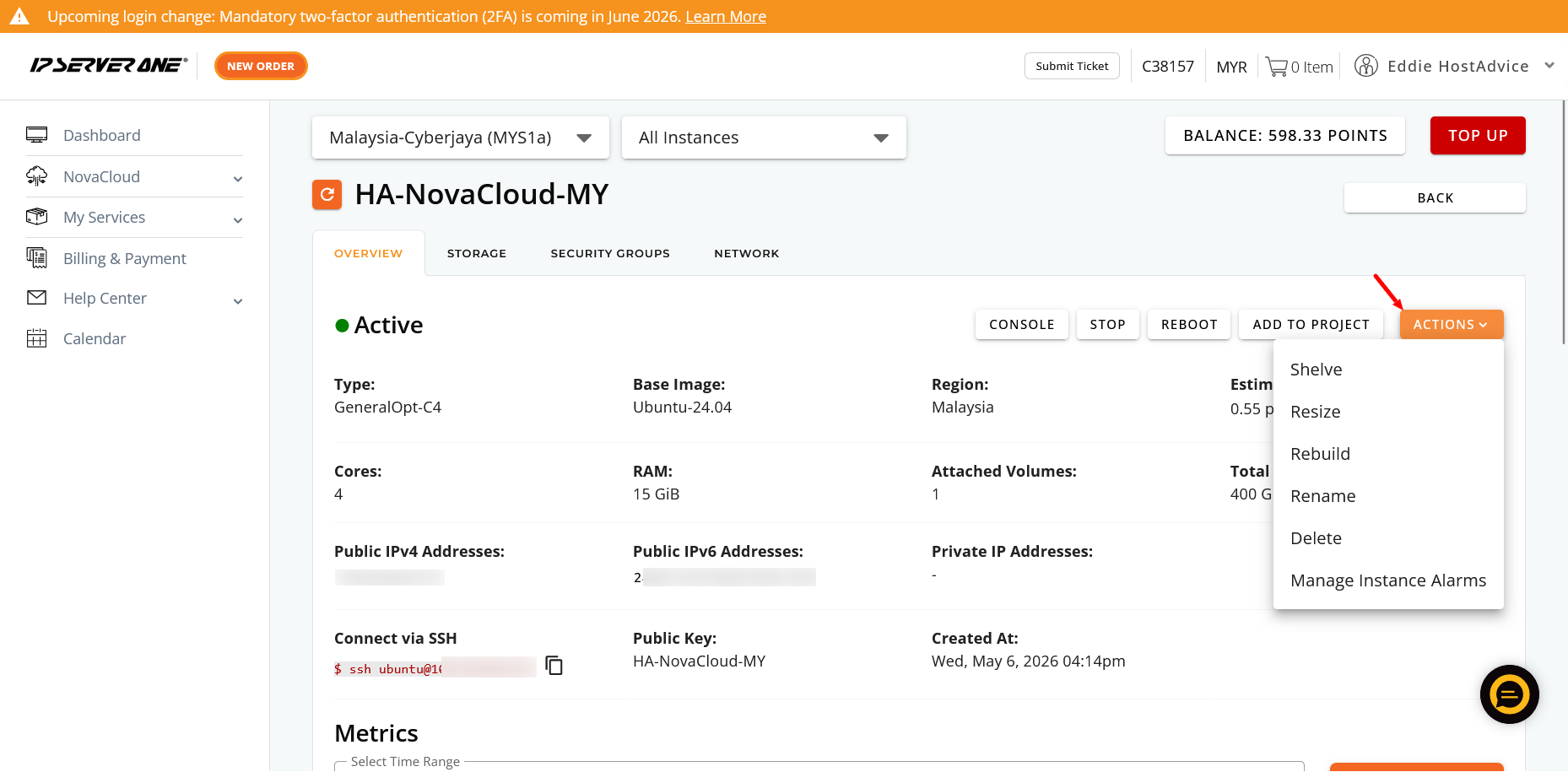Open the Calendar sidebar label
This screenshot has width=1568, height=772.
point(95,338)
